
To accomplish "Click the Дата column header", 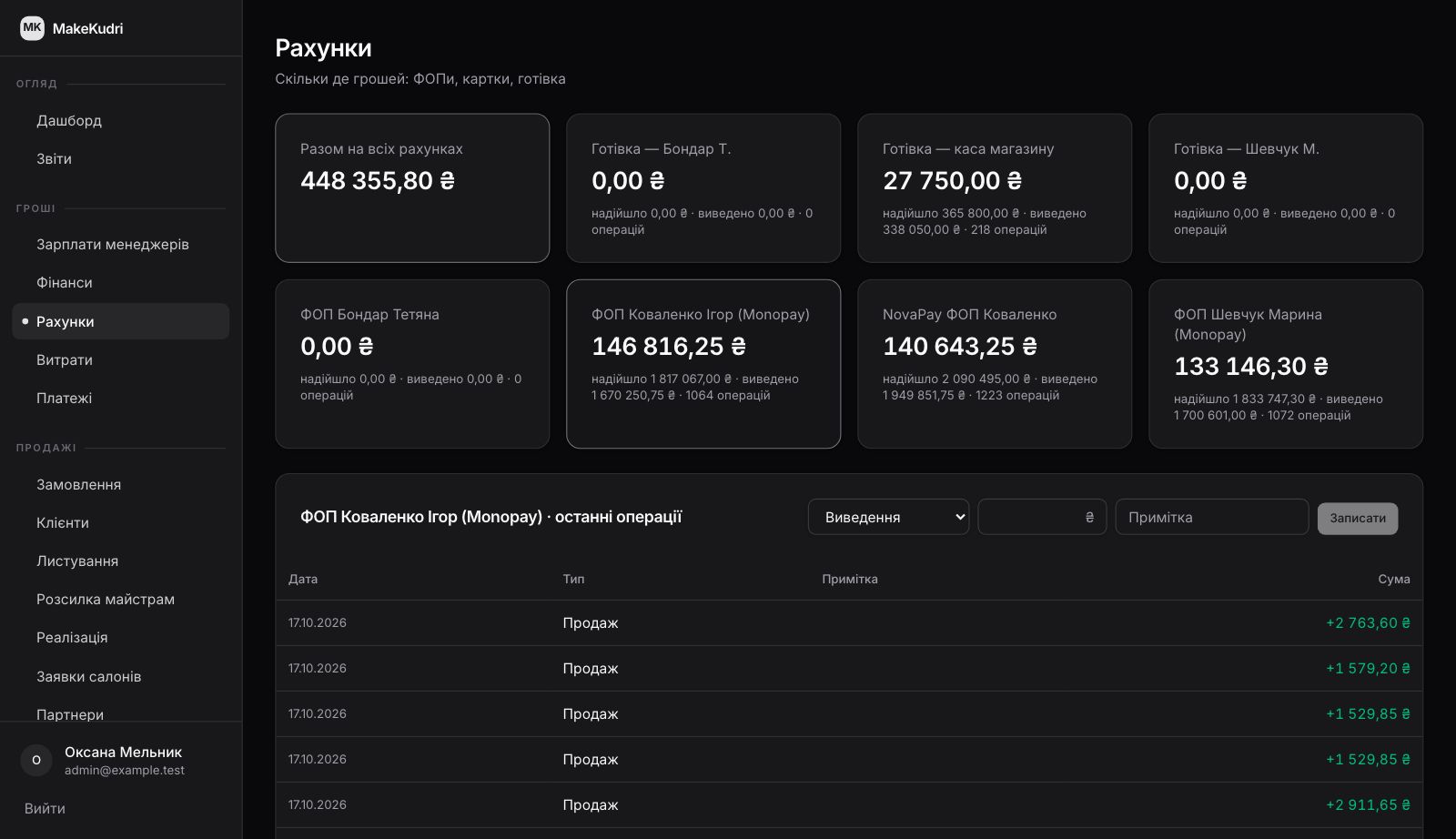I will (303, 579).
